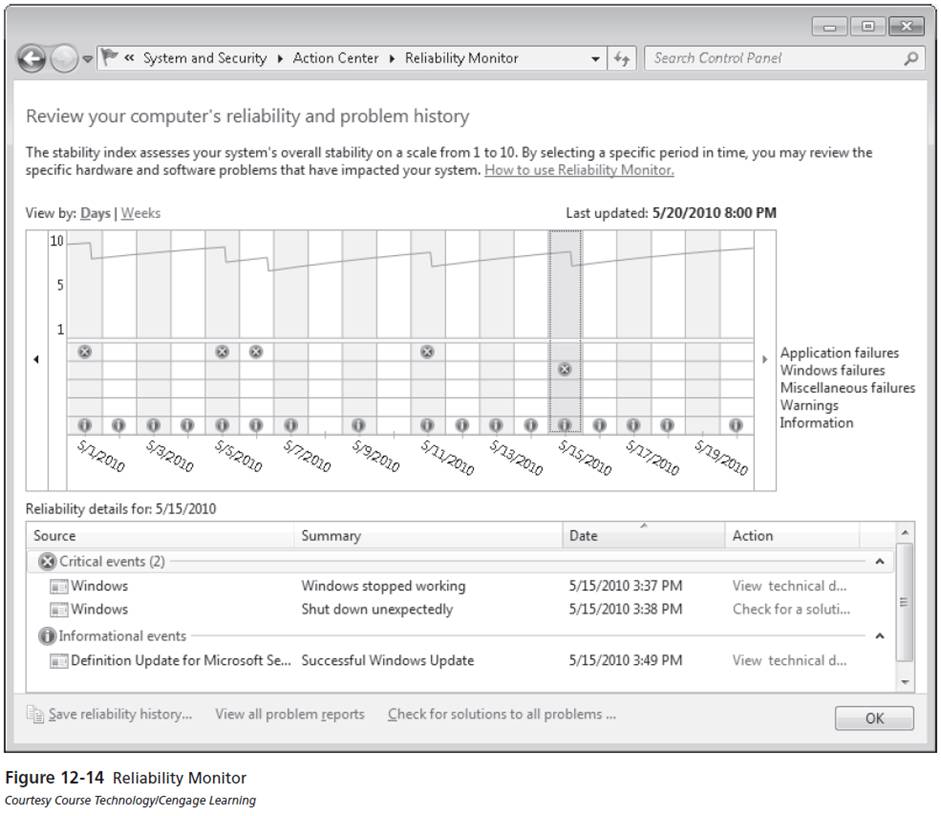This screenshot has width=941, height=816.
Task: Click the search magnifier icon
Action: [911, 58]
